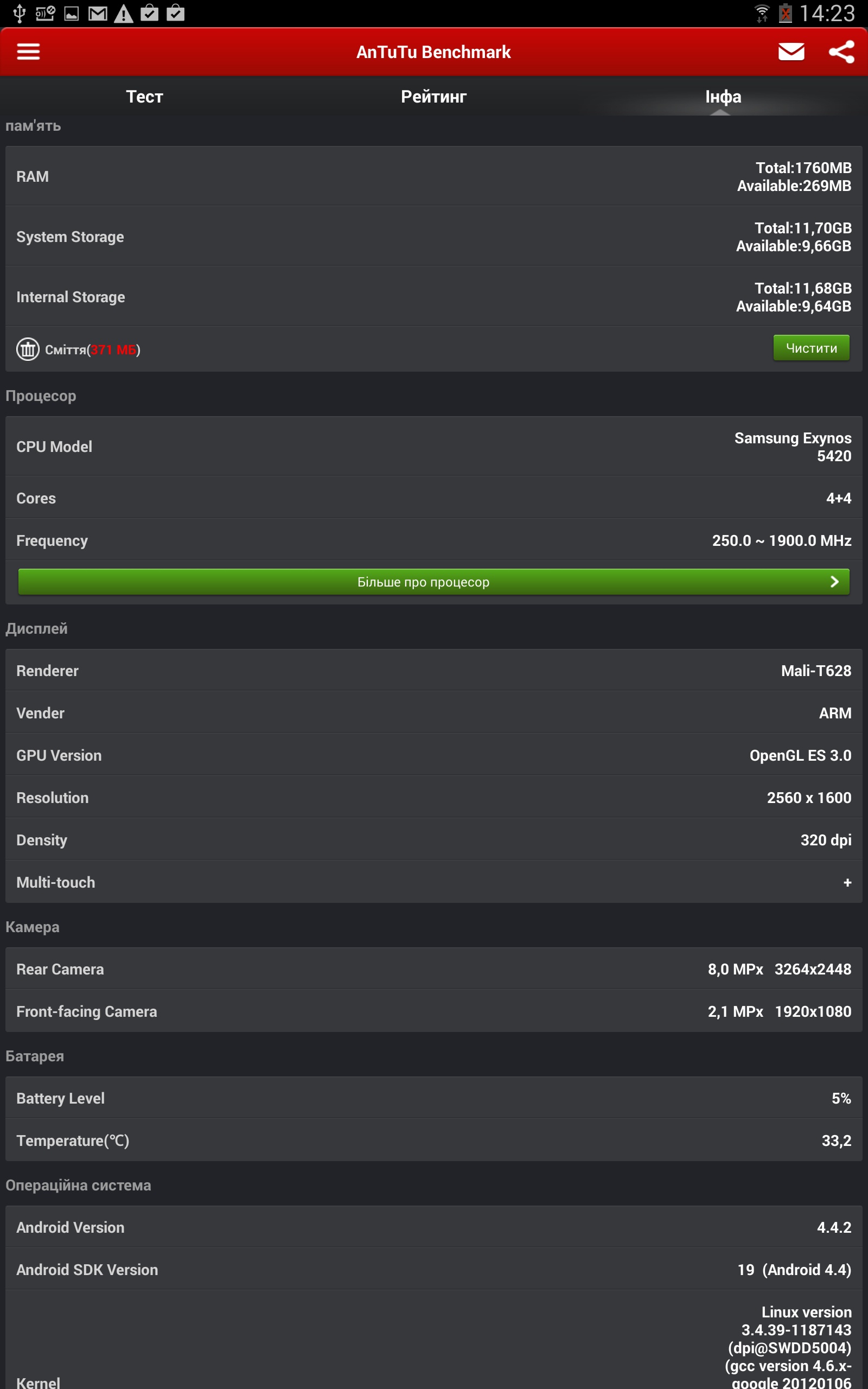Tap the Resolution display row

pyautogui.click(x=433, y=797)
